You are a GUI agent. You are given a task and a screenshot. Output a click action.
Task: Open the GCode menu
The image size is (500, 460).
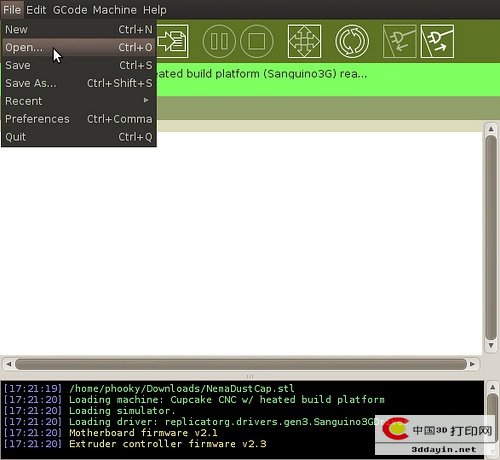[70, 10]
